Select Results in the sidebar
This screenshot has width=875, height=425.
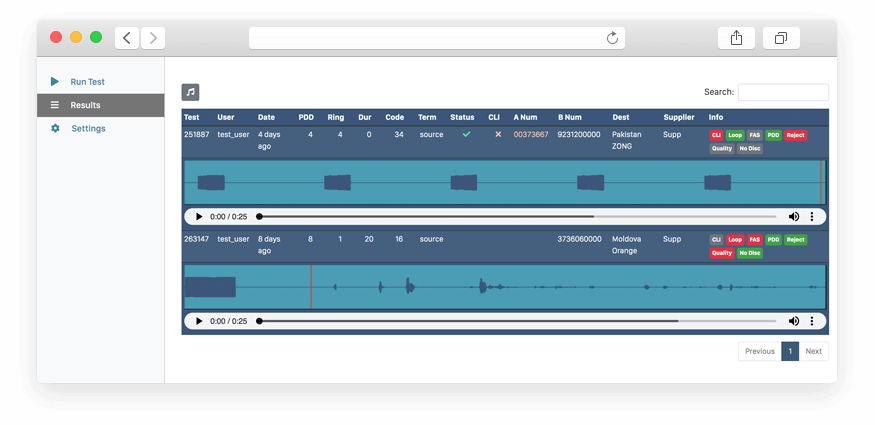(x=85, y=105)
